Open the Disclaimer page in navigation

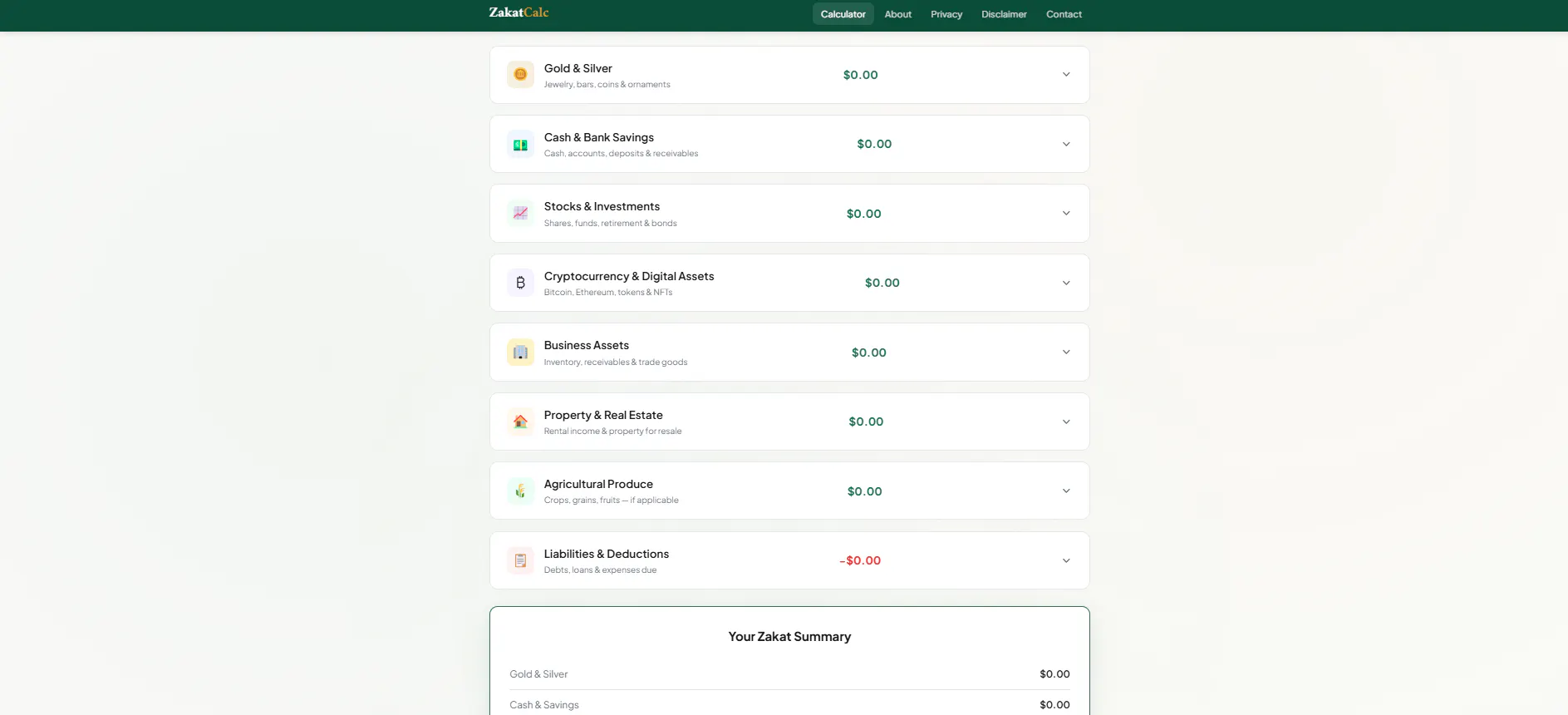[x=1004, y=14]
